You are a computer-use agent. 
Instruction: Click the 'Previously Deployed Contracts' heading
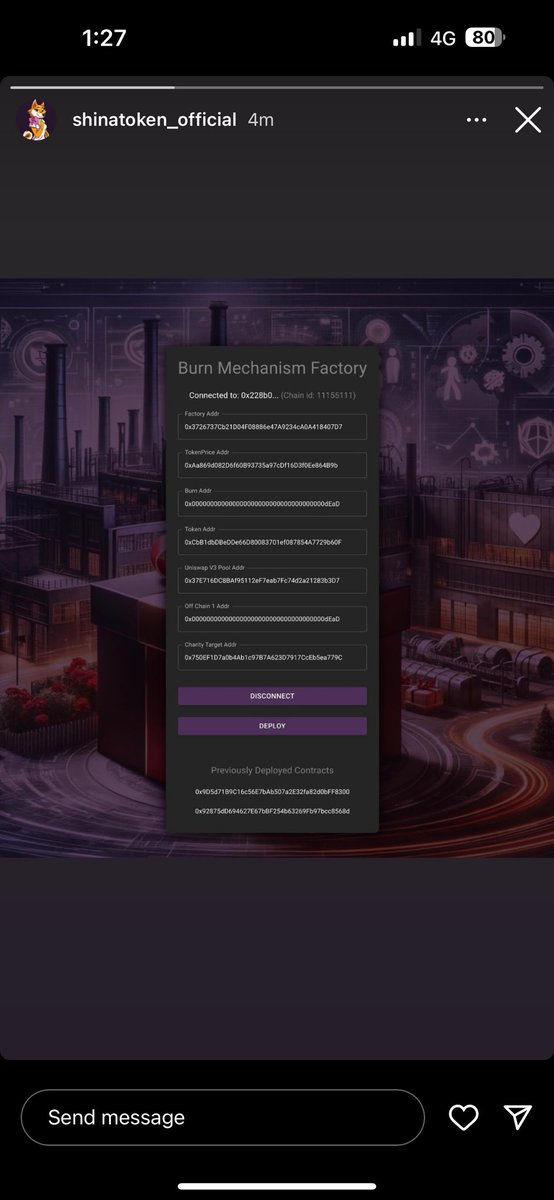(x=272, y=771)
